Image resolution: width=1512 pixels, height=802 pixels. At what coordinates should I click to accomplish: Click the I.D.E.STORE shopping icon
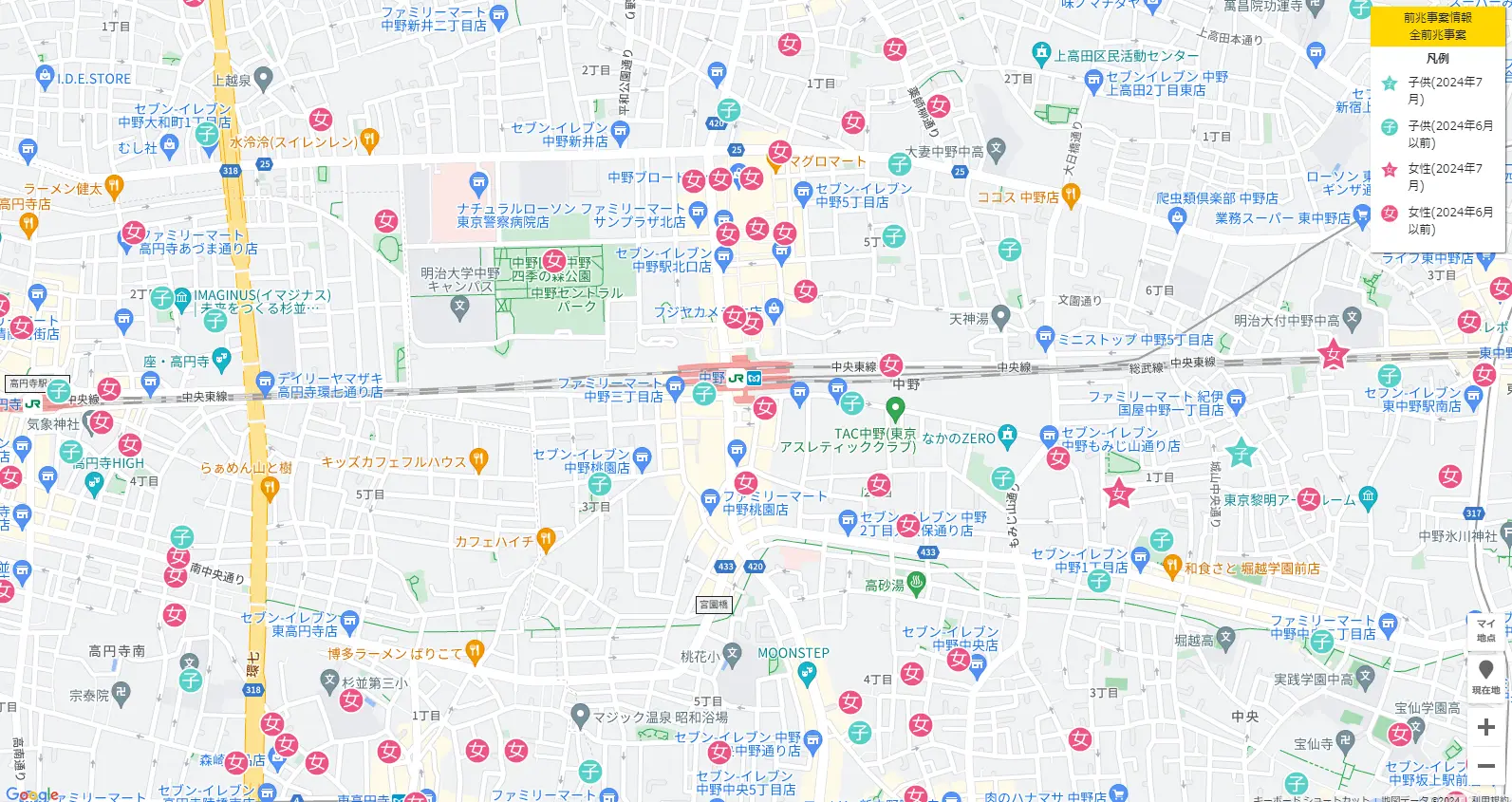[x=44, y=78]
